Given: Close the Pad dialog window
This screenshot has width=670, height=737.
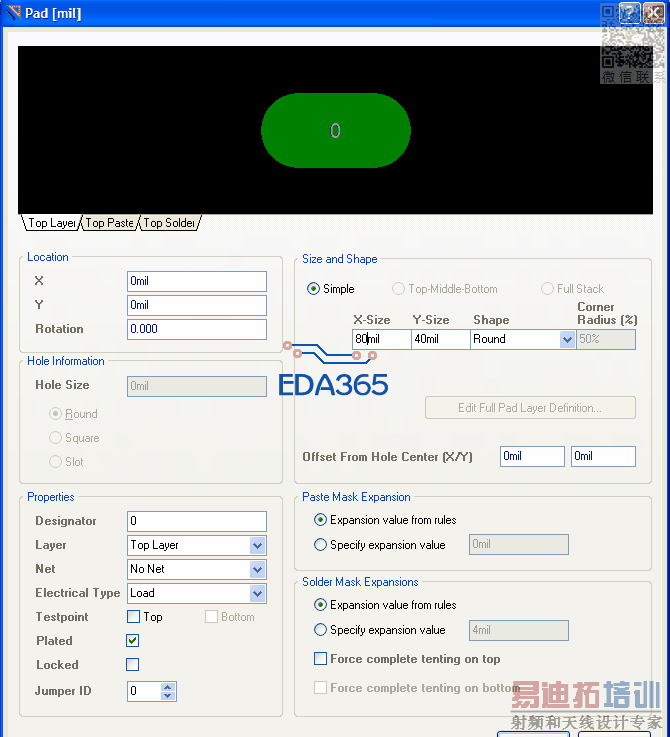Looking at the screenshot, I should [654, 13].
